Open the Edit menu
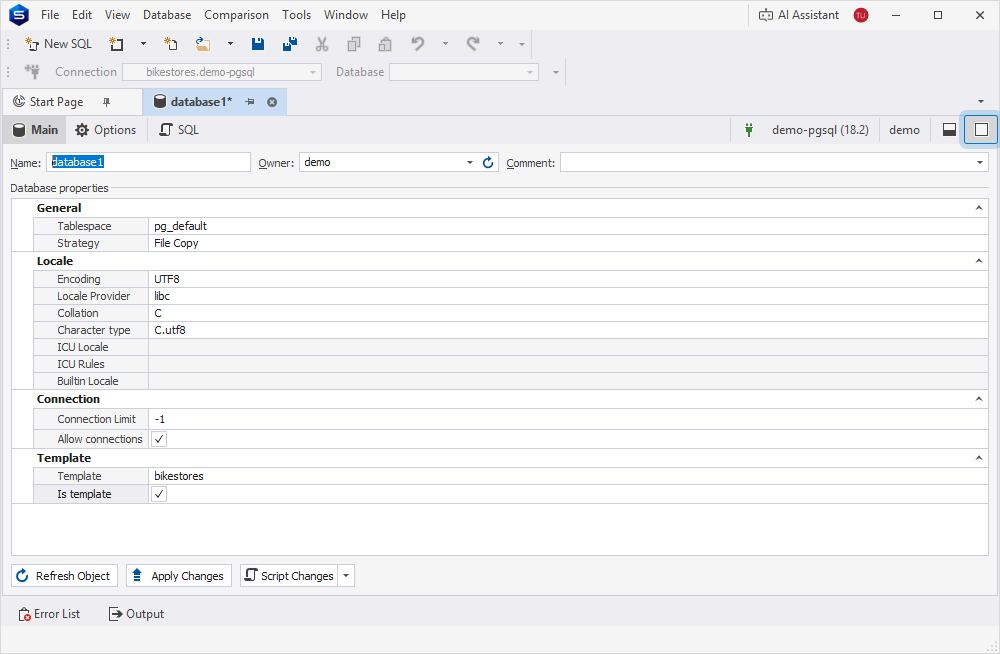This screenshot has width=1000, height=654. point(82,15)
